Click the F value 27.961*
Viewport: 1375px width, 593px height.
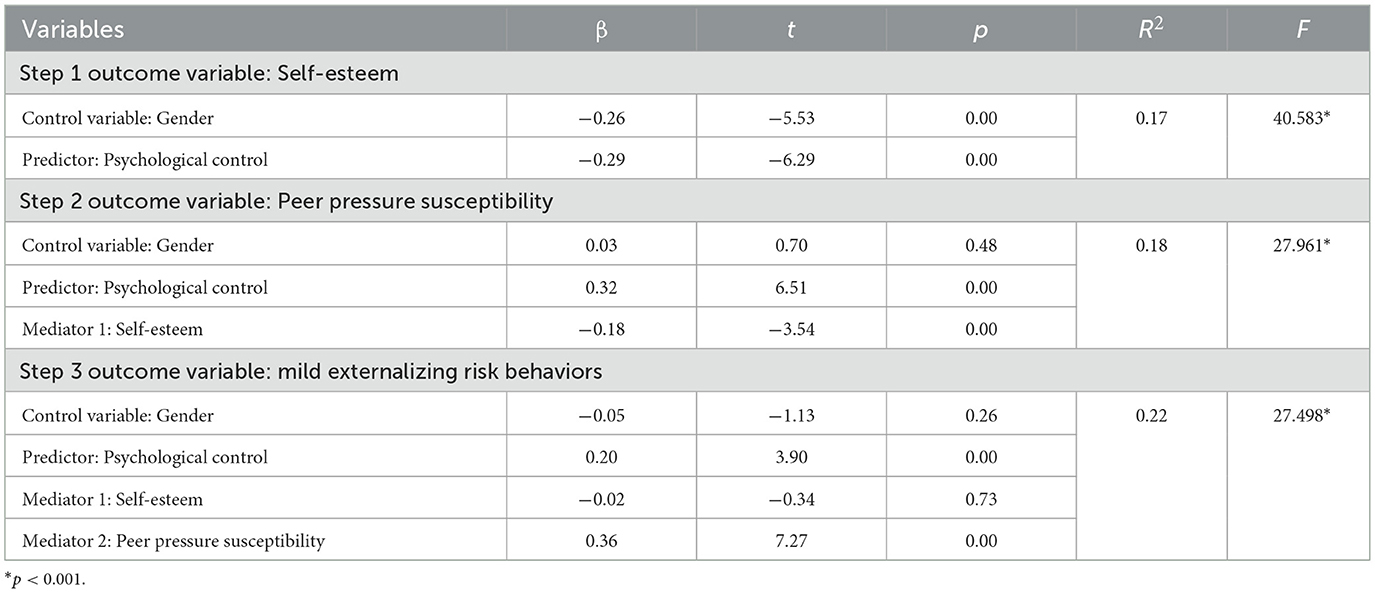(1297, 245)
